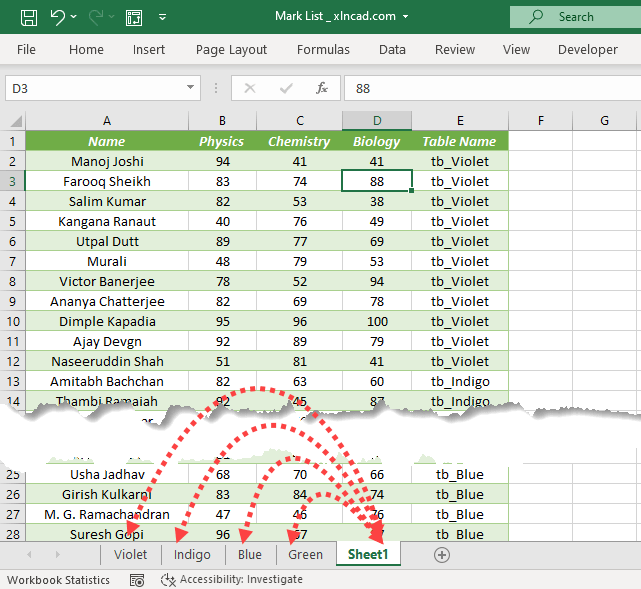641x589 pixels.
Task: Switch to the Violet sheet tab
Action: point(130,555)
